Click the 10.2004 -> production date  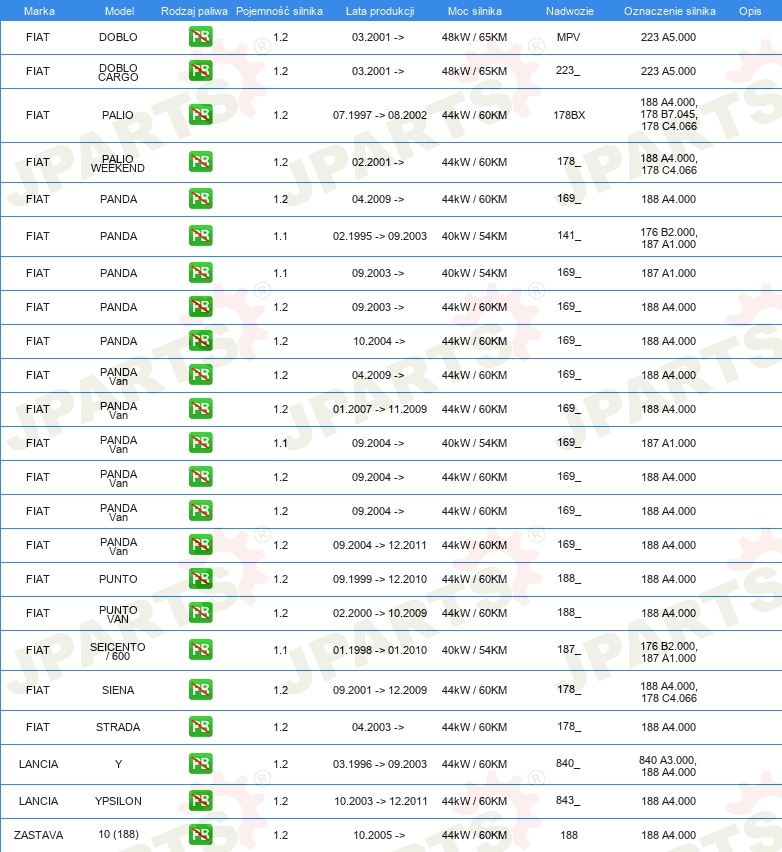pos(379,341)
